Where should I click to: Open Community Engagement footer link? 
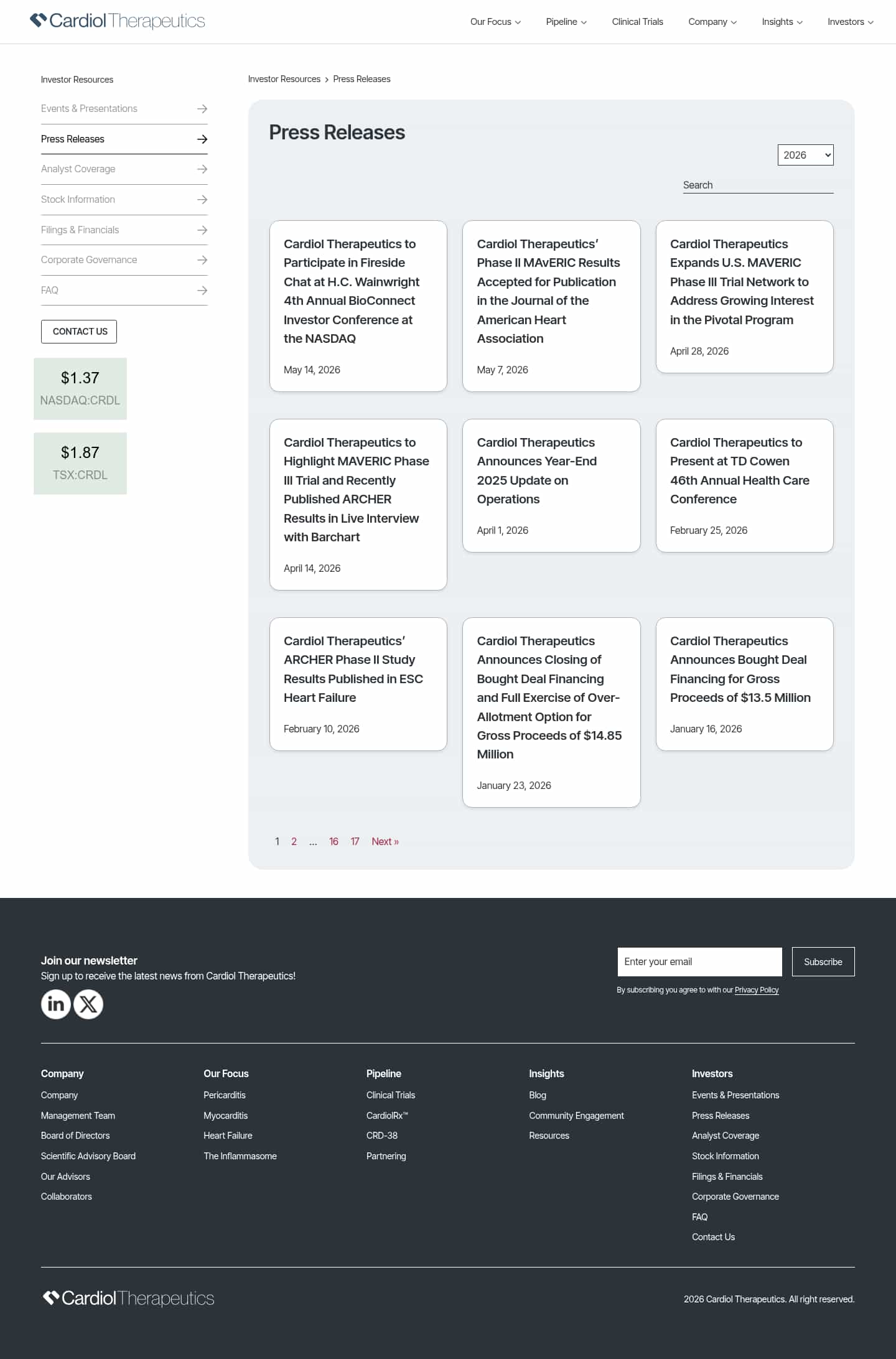pyautogui.click(x=576, y=1116)
